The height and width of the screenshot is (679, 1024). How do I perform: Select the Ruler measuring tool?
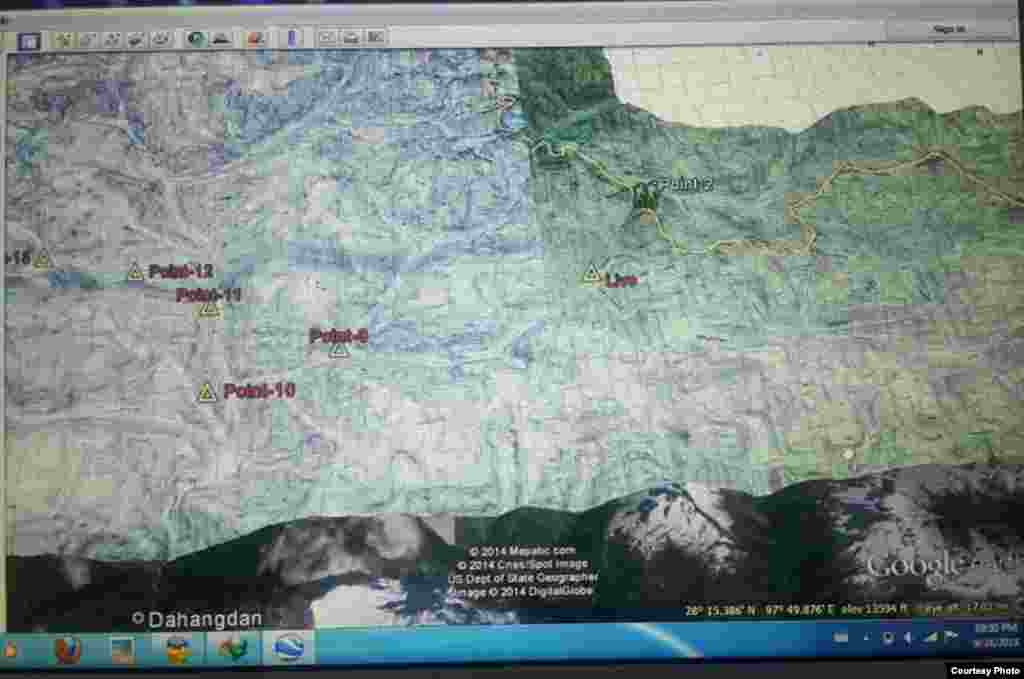(292, 40)
